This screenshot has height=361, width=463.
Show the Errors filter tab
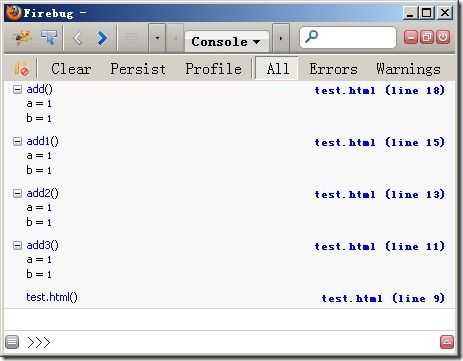click(333, 69)
